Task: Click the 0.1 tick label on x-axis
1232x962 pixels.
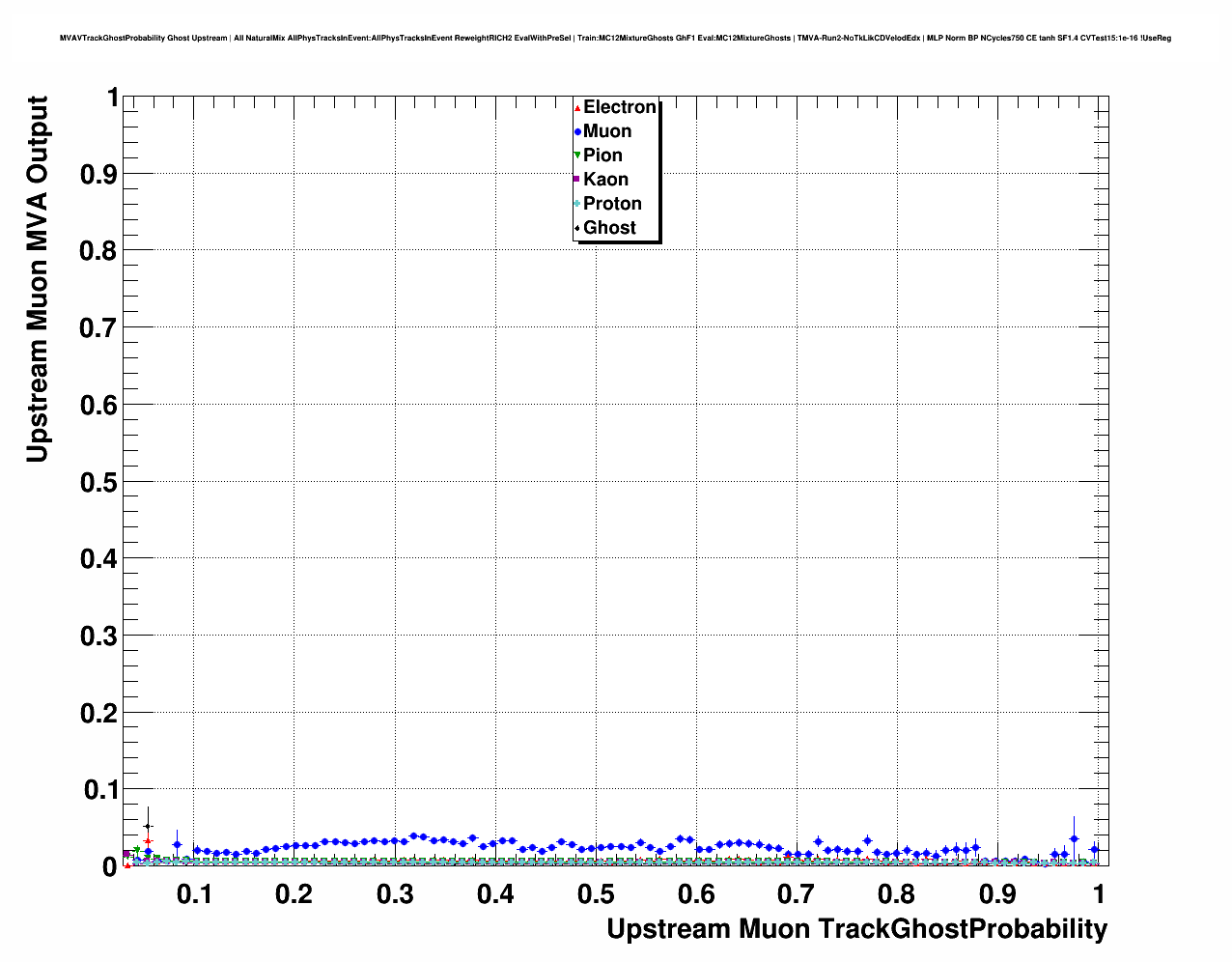Action: 194,894
